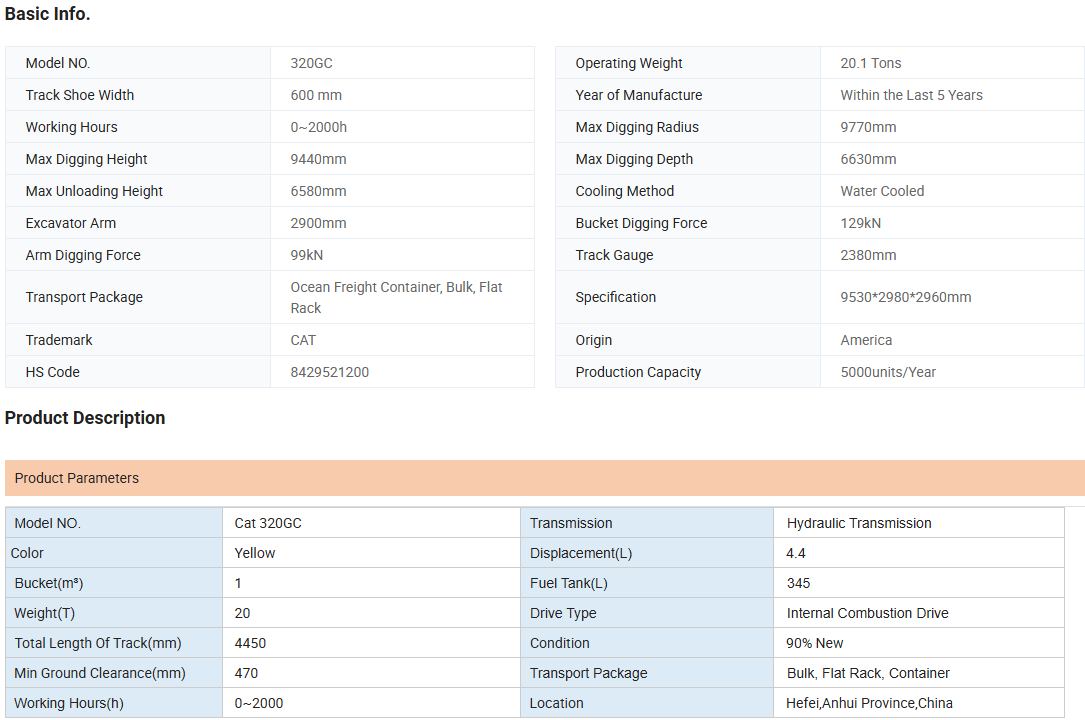Image resolution: width=1085 pixels, height=720 pixels.
Task: Select the 5000units/Year value
Action: coord(888,372)
